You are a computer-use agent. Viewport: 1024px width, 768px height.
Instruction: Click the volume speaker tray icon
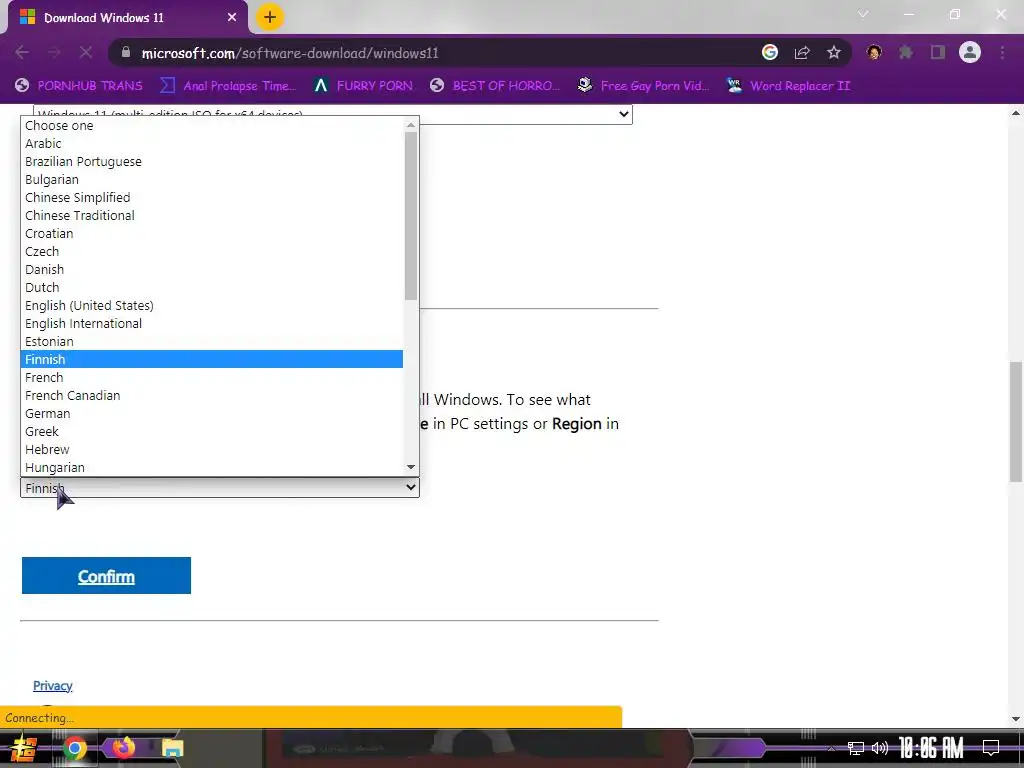(880, 748)
